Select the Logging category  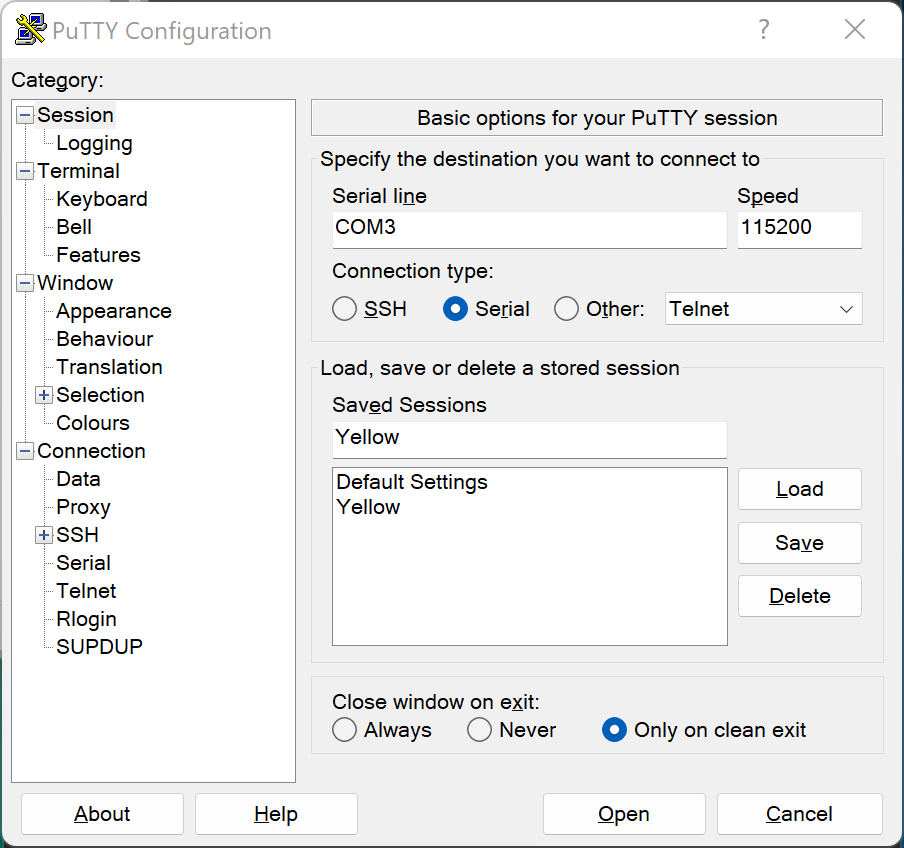[x=94, y=143]
